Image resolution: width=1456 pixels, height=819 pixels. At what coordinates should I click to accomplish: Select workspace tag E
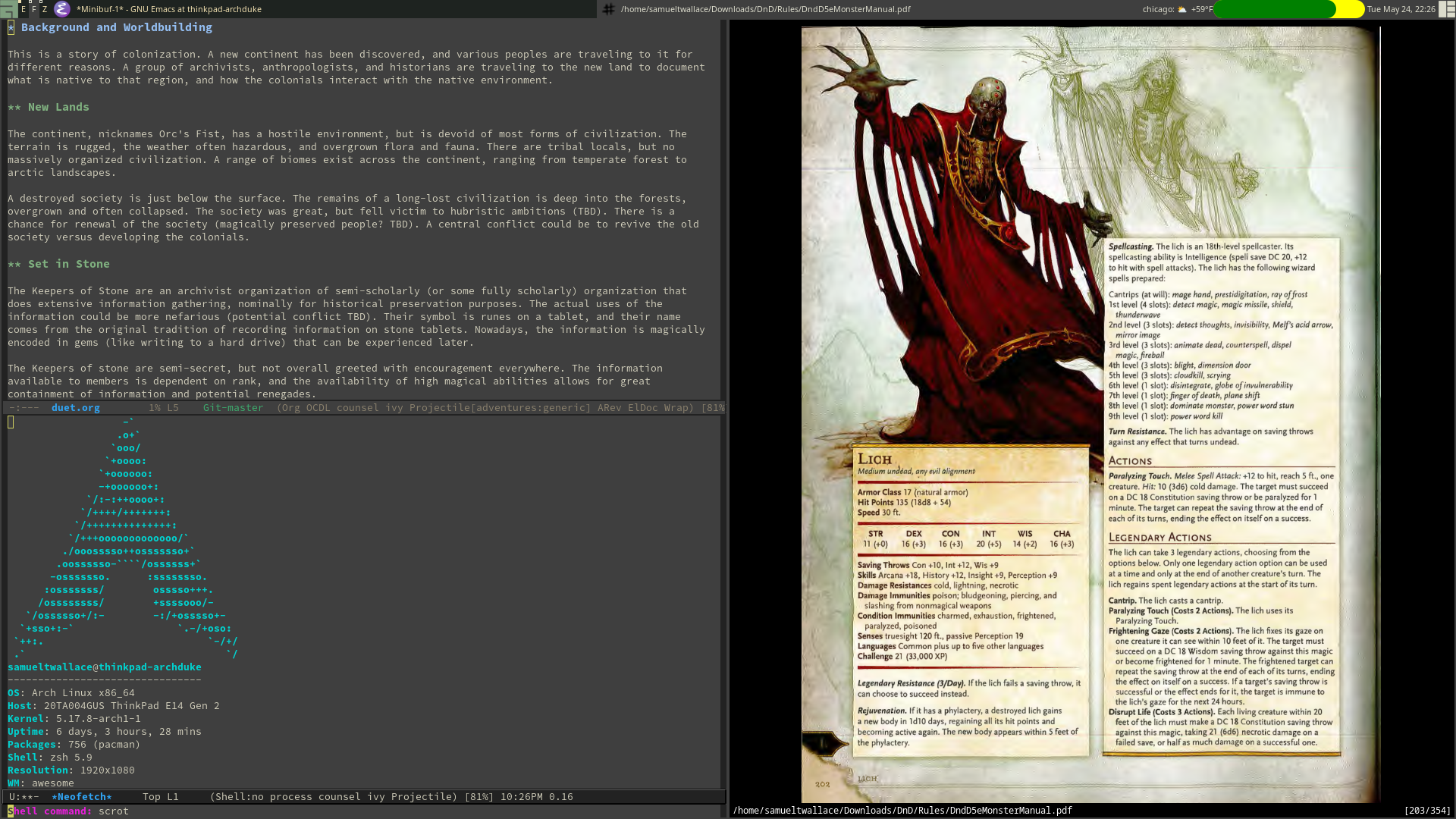[x=24, y=9]
